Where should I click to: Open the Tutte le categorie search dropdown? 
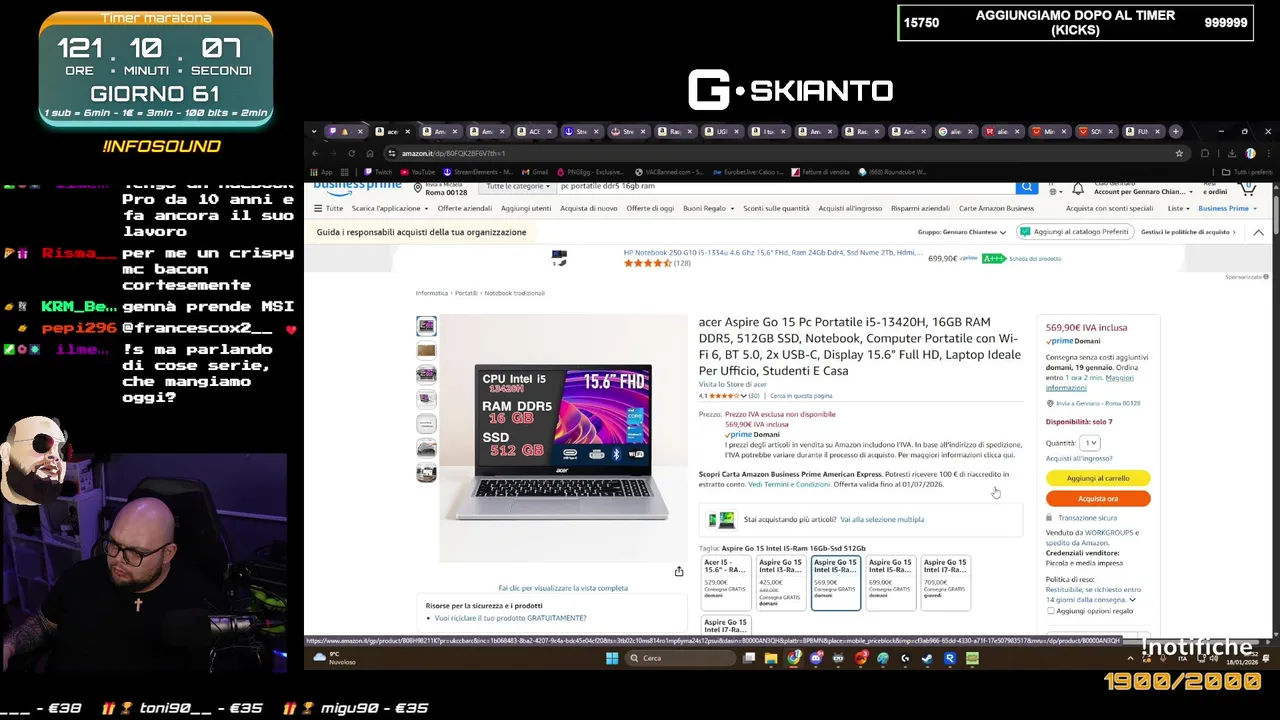[x=517, y=186]
